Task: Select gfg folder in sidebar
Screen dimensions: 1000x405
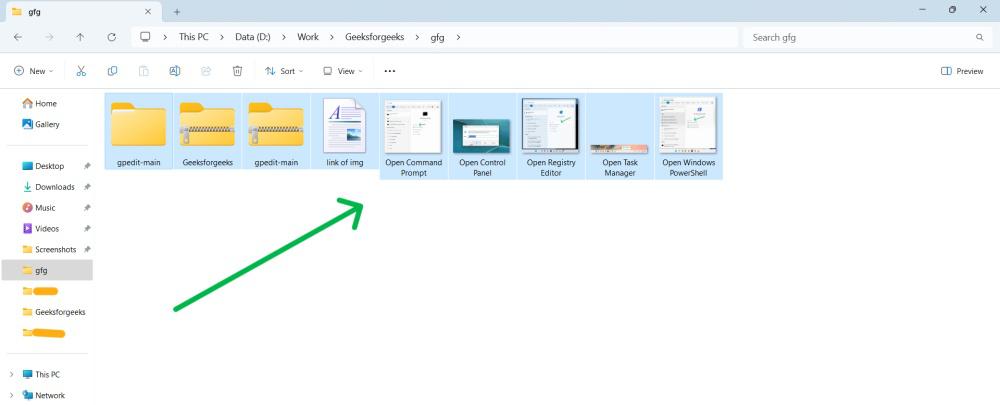Action: point(47,270)
